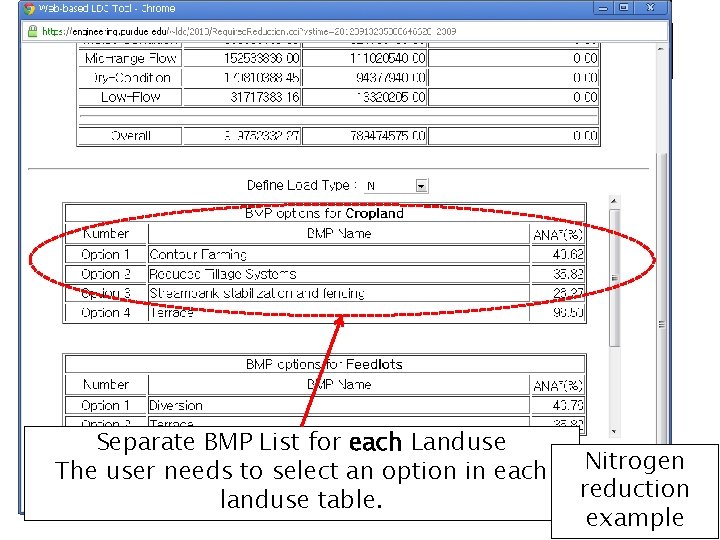720x540 pixels.
Task: Select Option 1 Contour Farming row
Action: point(325,254)
